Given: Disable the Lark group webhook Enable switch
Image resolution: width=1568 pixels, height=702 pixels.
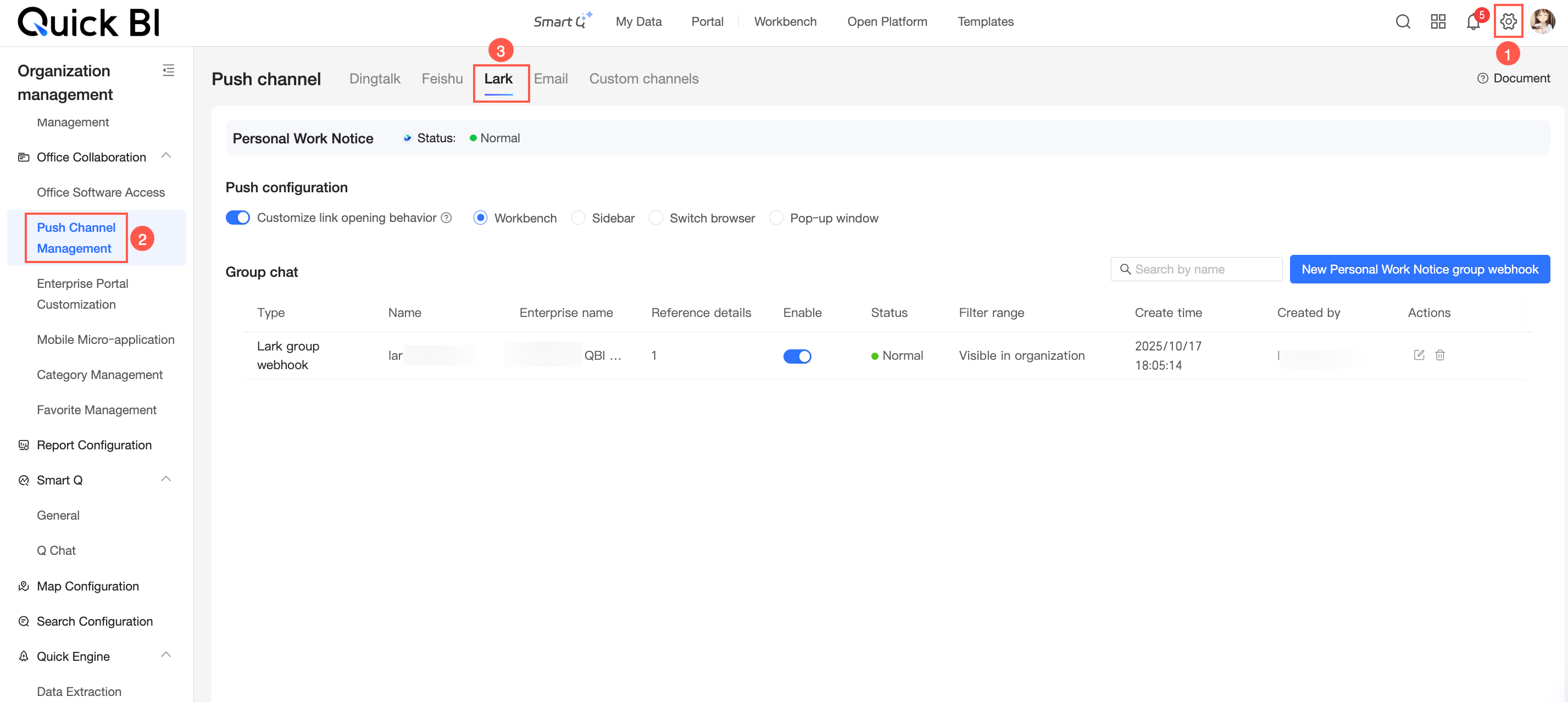Looking at the screenshot, I should (797, 356).
